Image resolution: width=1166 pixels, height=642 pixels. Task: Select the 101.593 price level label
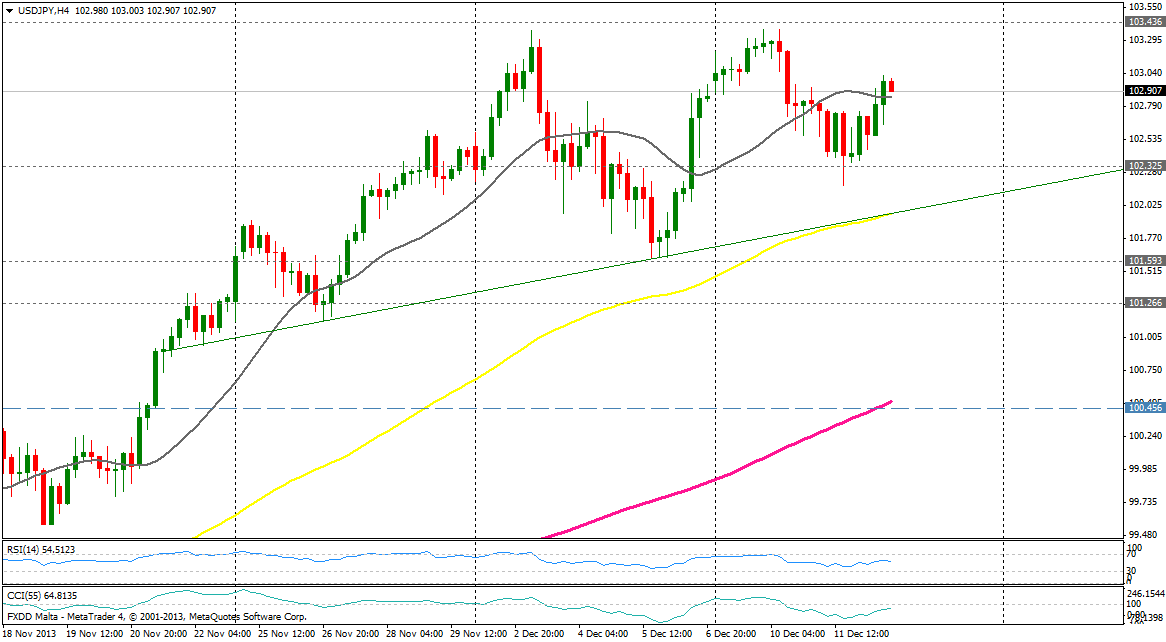pos(1143,260)
